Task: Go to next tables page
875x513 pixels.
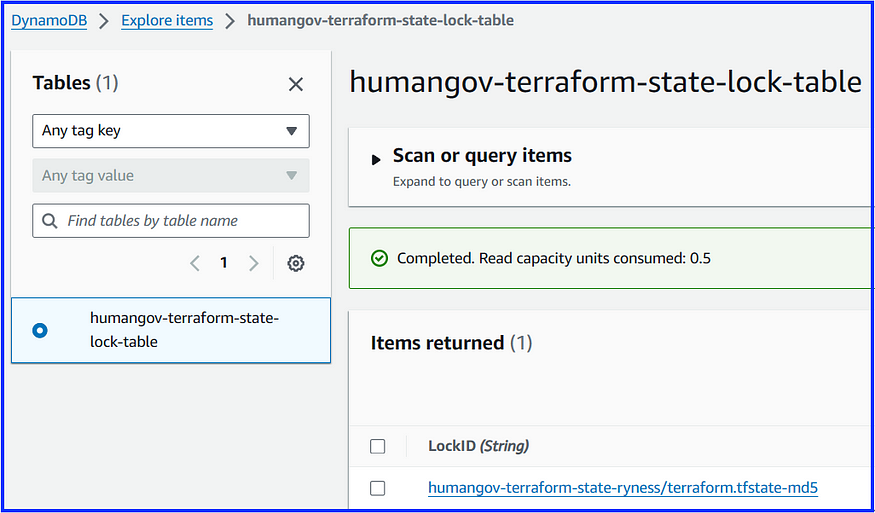Action: (x=253, y=263)
